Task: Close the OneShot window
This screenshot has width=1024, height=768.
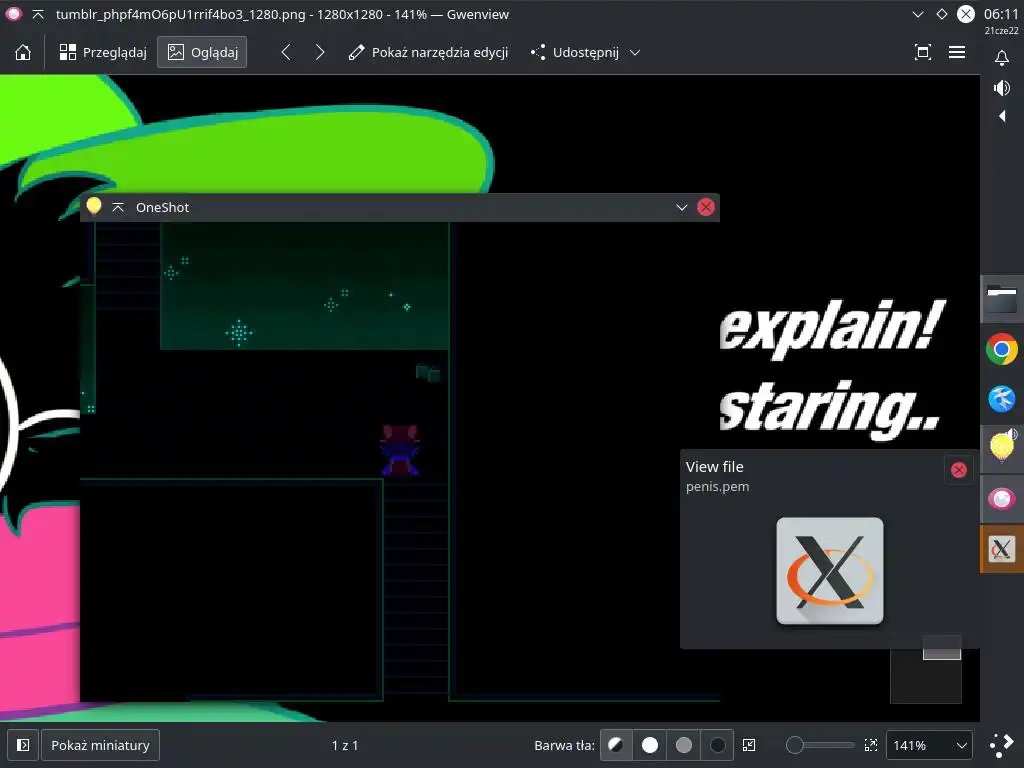Action: [705, 207]
